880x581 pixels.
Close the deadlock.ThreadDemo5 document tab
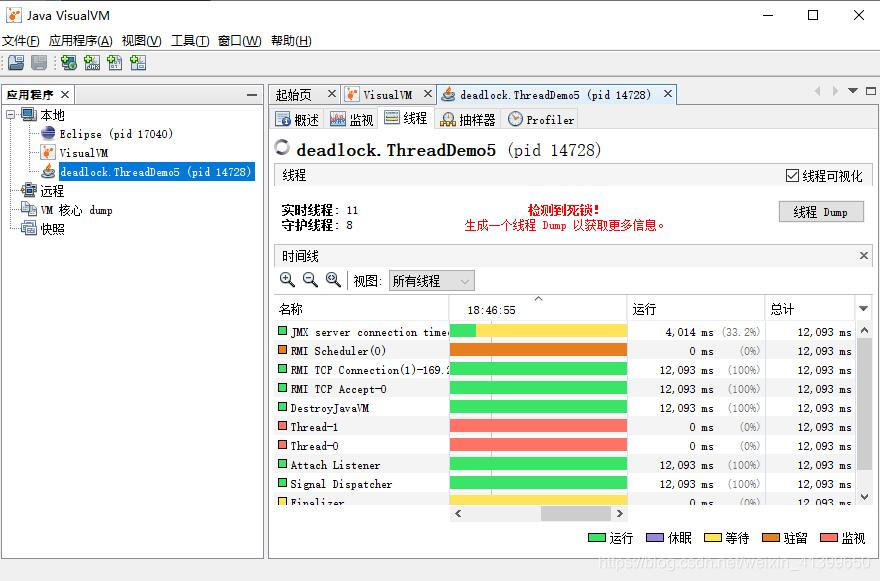668,94
